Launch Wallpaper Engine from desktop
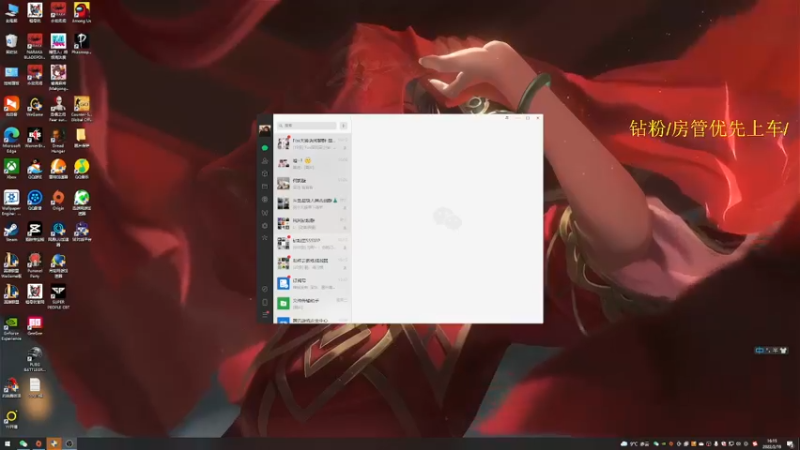Viewport: 800px width, 450px height. [11, 203]
